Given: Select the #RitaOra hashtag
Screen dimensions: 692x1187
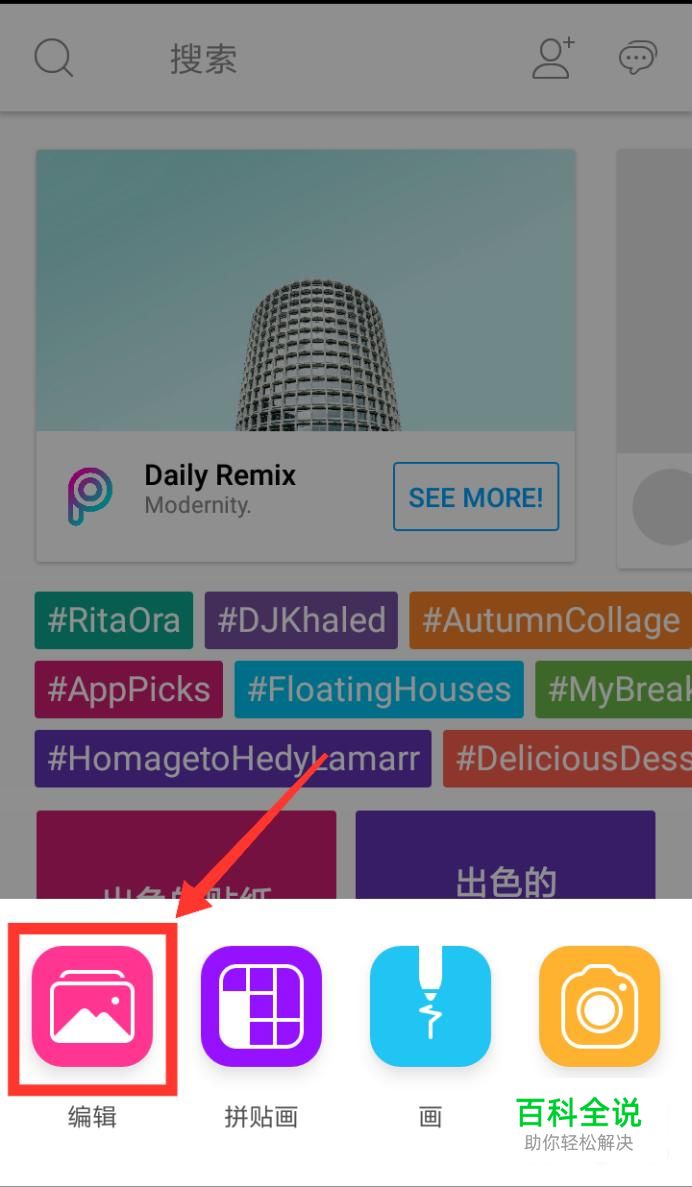Looking at the screenshot, I should pos(114,621).
